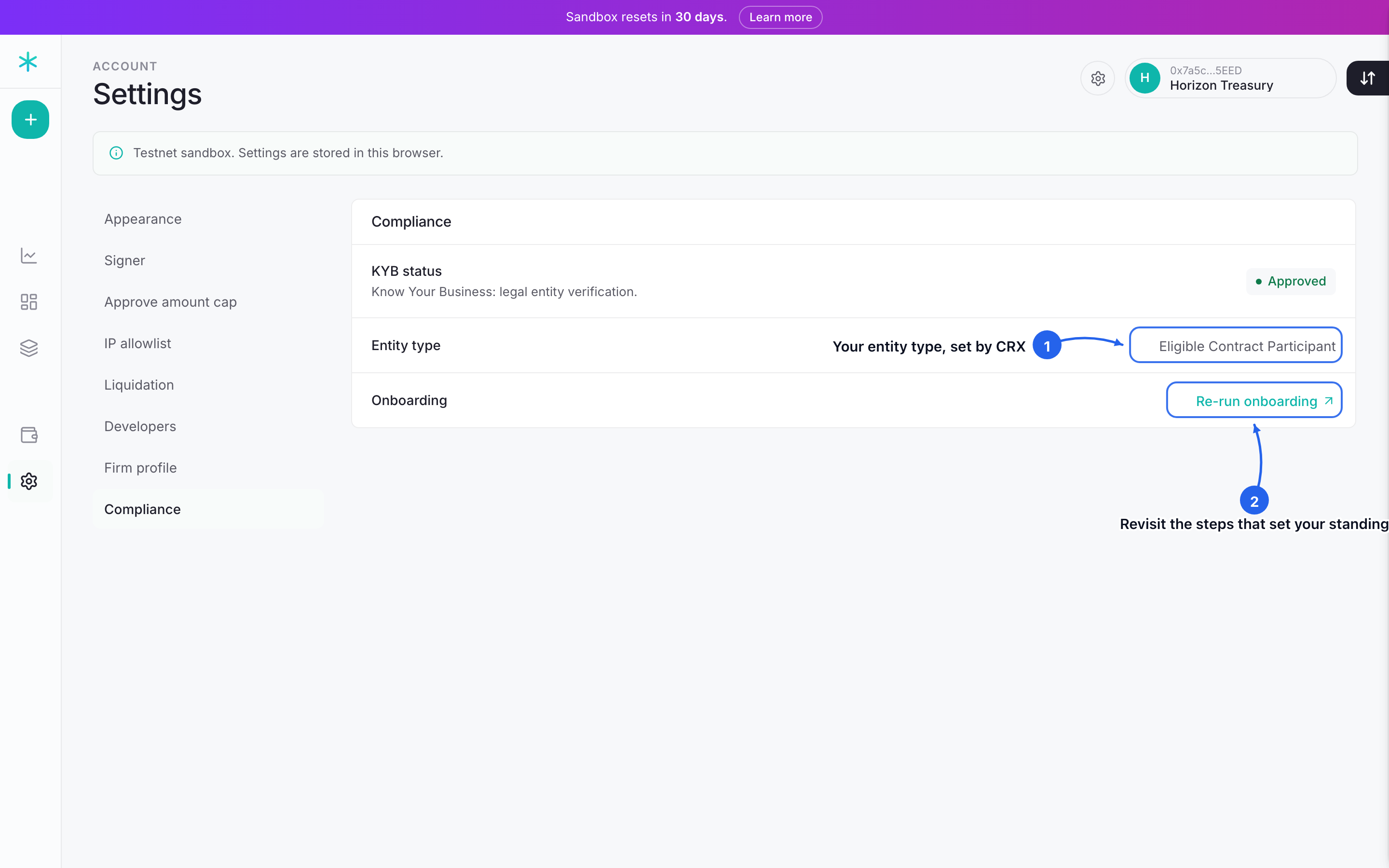Screen dimensions: 1389x868
Task: Click the Learn more banner button
Action: (780, 17)
